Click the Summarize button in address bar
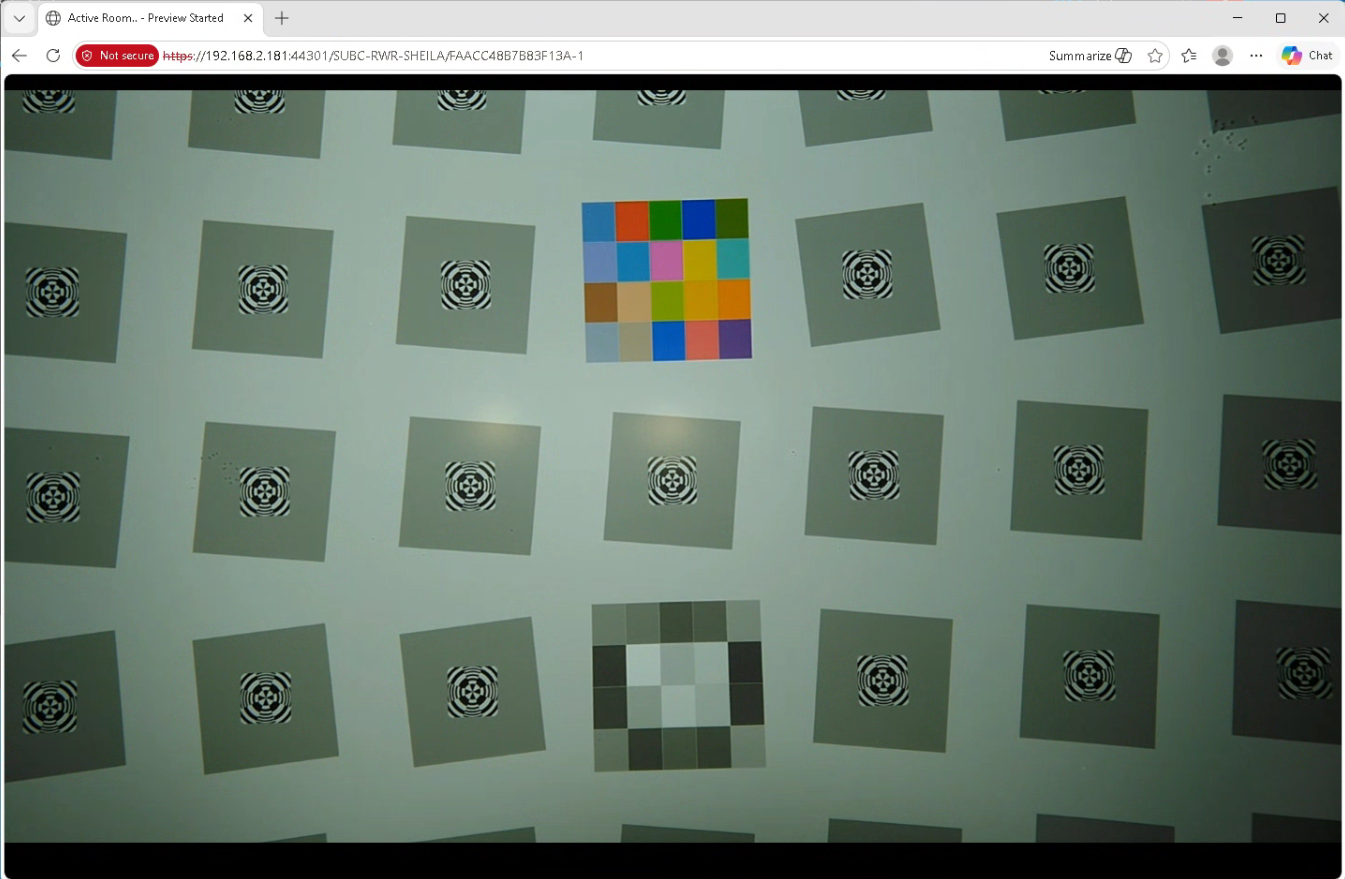1345x879 pixels. [x=1090, y=56]
